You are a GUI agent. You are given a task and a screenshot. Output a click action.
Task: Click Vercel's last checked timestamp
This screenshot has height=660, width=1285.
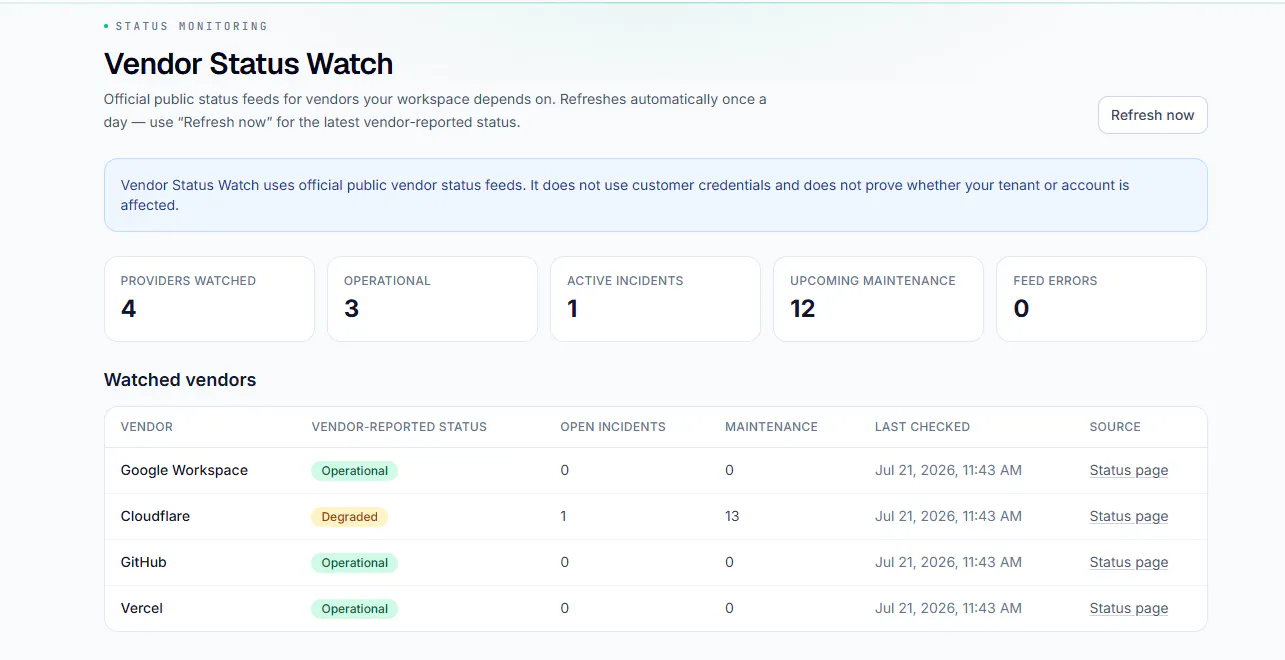[948, 608]
